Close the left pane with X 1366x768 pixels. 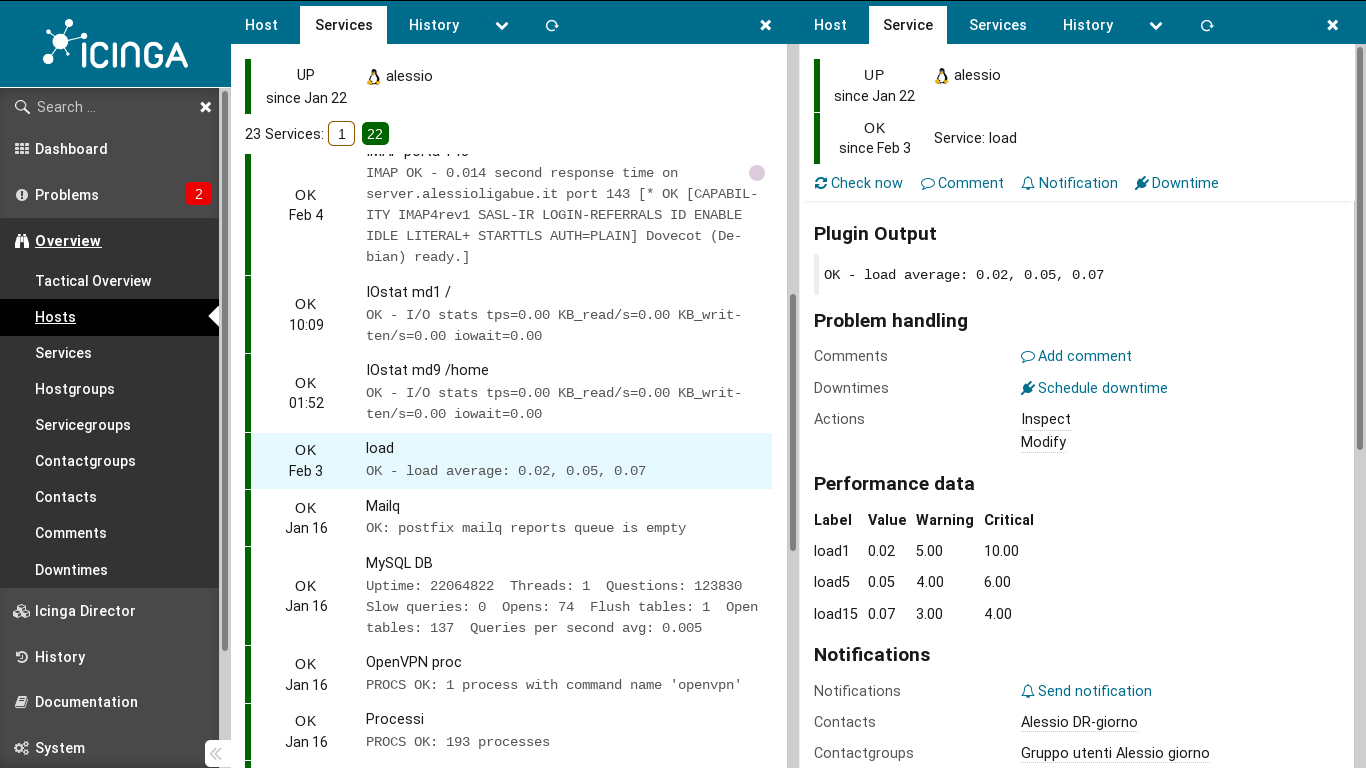pyautogui.click(x=766, y=25)
